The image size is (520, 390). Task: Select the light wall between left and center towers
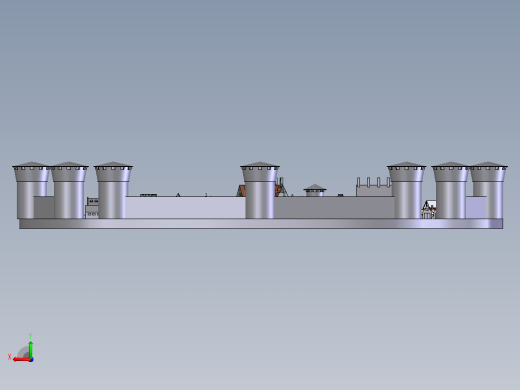point(185,207)
